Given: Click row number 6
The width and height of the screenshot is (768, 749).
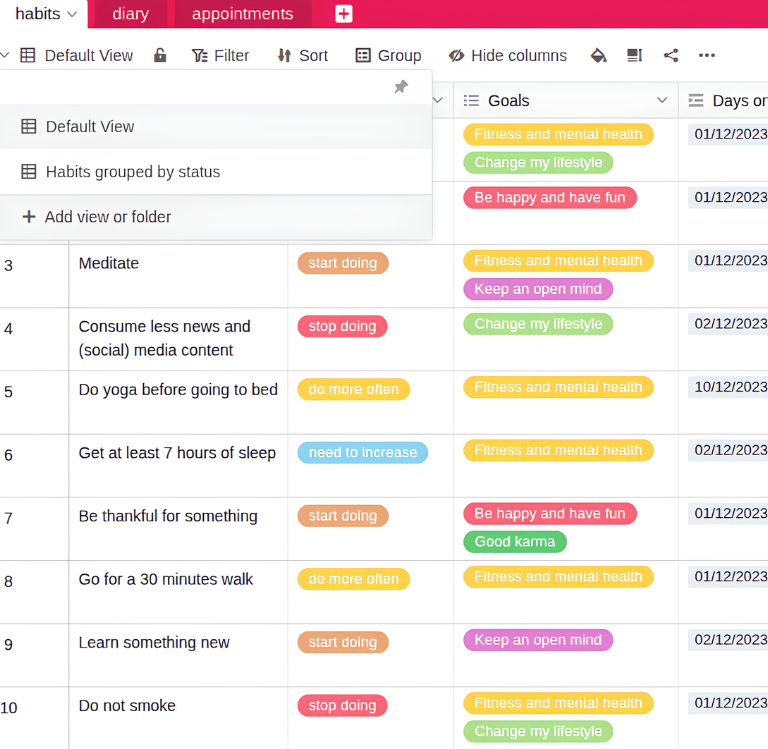Looking at the screenshot, I should pos(8,455).
